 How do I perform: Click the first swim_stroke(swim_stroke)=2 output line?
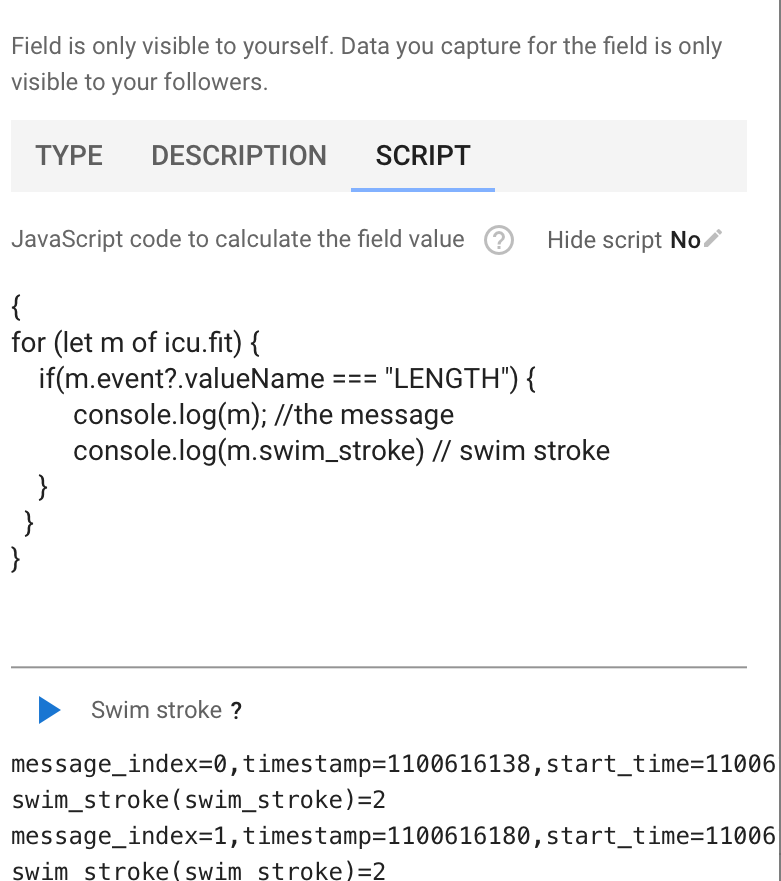[x=198, y=800]
